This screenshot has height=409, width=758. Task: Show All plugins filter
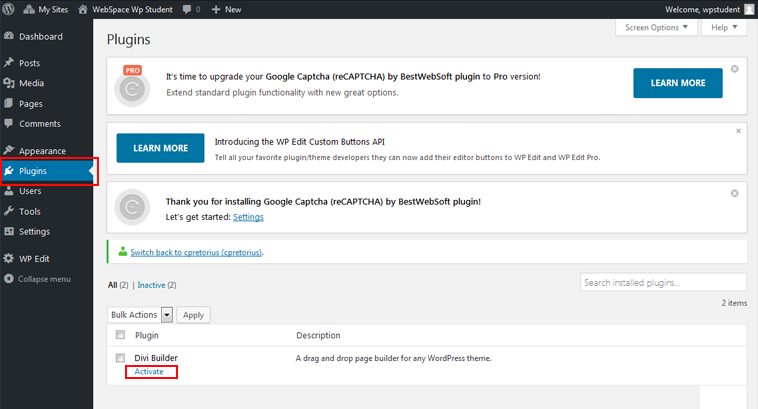point(113,285)
